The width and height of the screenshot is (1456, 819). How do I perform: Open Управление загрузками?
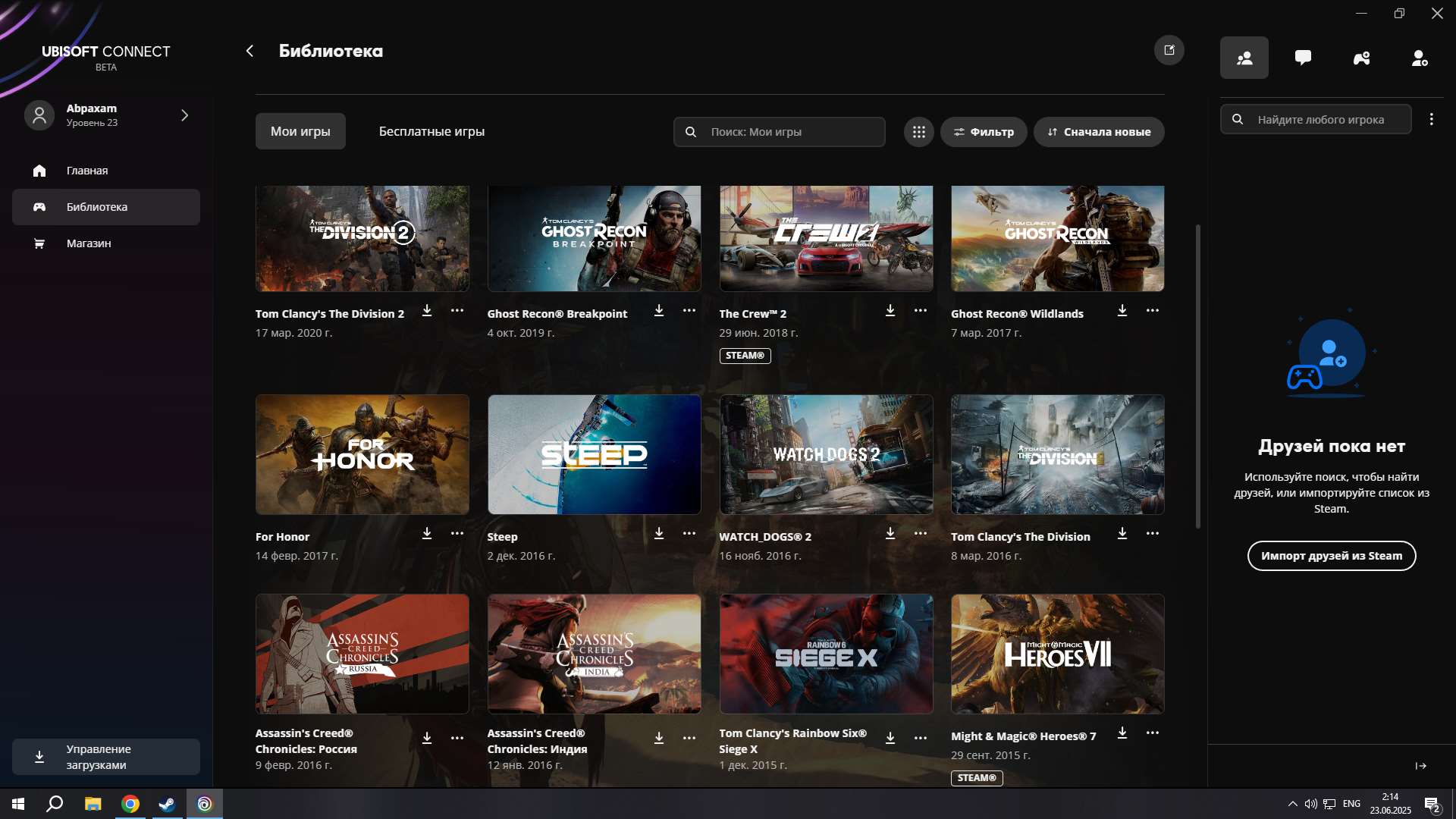tap(105, 756)
